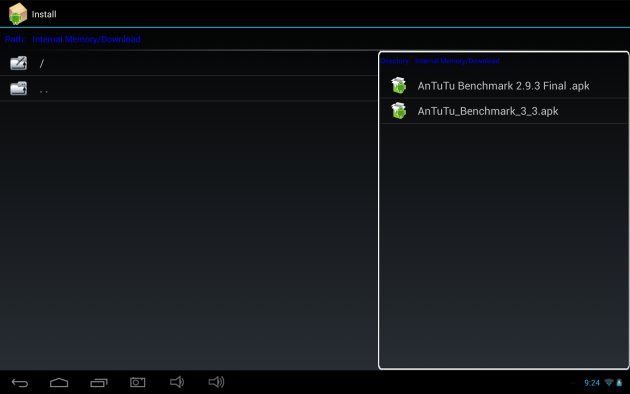Open the parent folder icon labeled ..

click(18, 88)
